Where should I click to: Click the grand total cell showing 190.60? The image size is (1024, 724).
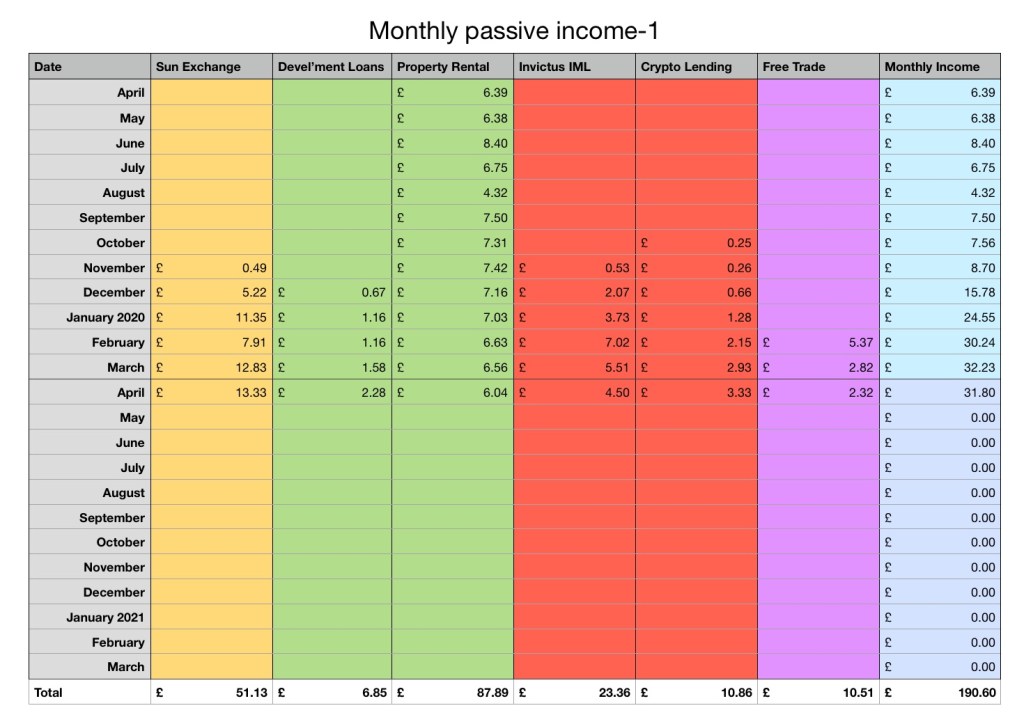(939, 692)
